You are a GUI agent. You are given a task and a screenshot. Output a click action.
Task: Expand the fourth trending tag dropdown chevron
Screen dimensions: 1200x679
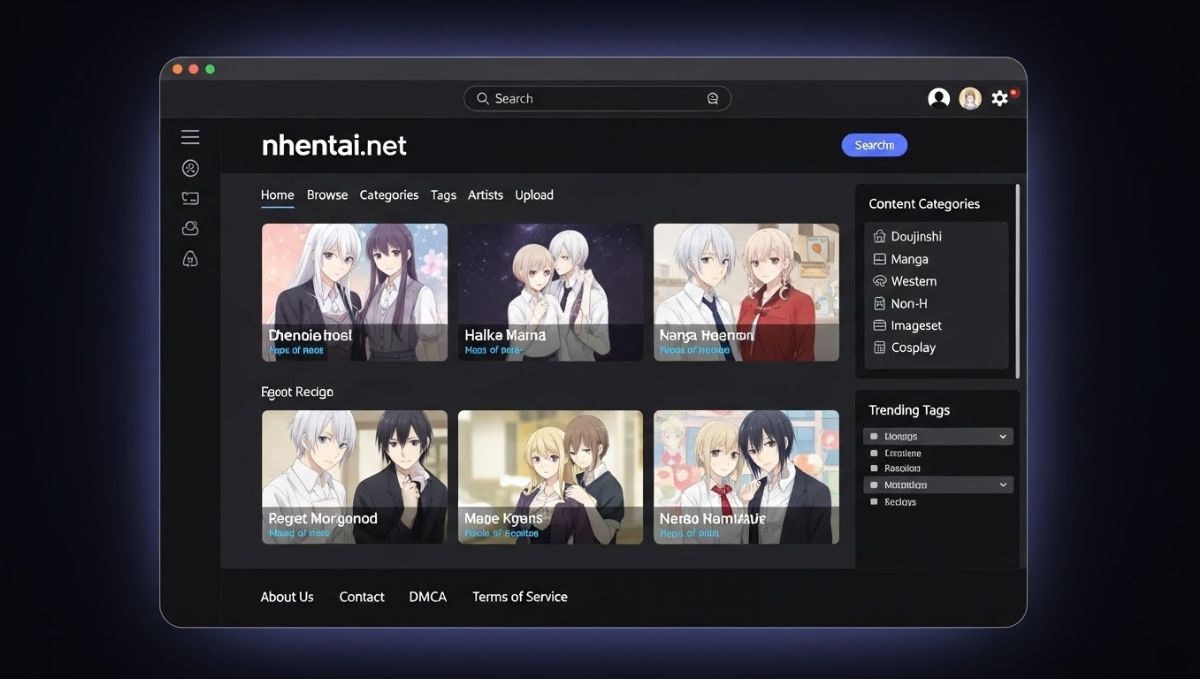1003,484
